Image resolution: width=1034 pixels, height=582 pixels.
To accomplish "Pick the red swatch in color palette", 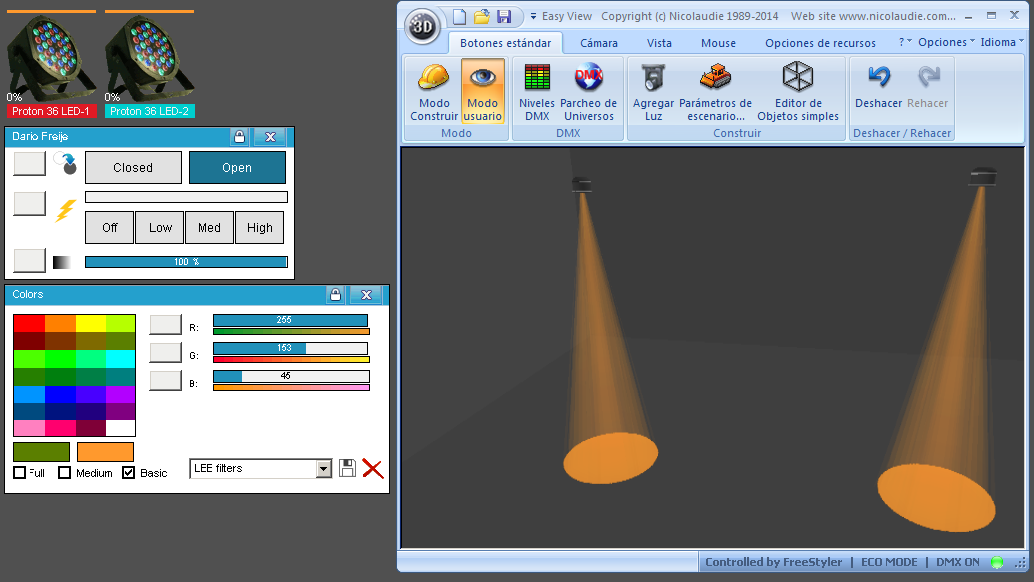I will coord(29,323).
